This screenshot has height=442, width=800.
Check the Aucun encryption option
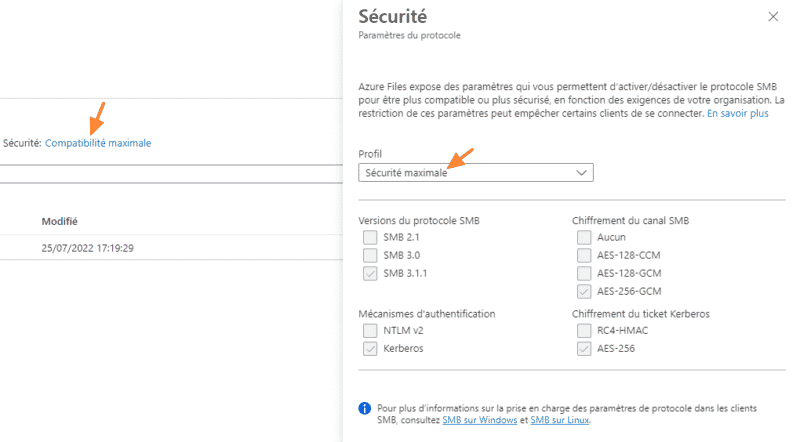click(584, 238)
